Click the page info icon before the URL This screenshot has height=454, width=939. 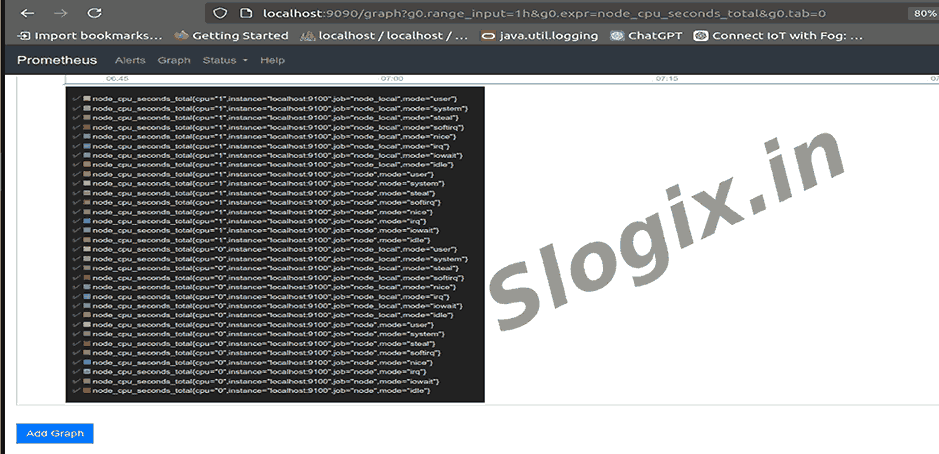click(x=246, y=13)
